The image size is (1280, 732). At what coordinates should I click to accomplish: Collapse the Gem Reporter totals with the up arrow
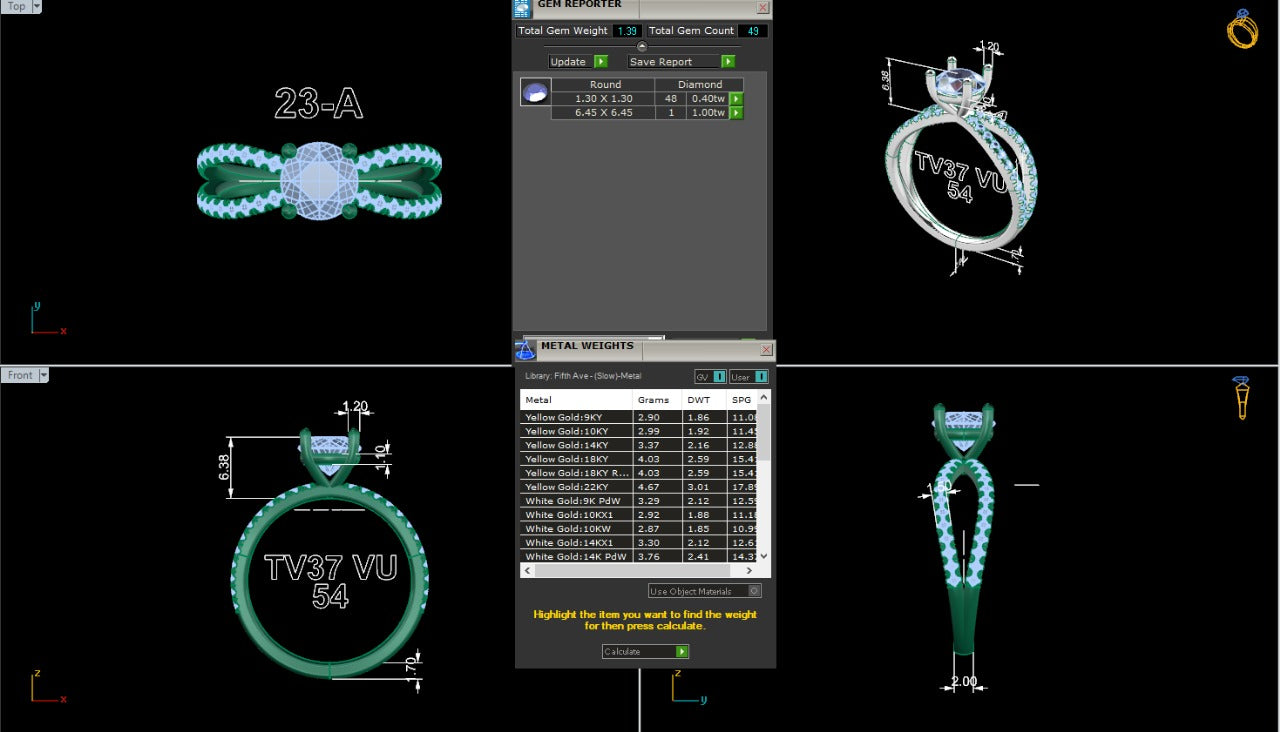point(642,46)
